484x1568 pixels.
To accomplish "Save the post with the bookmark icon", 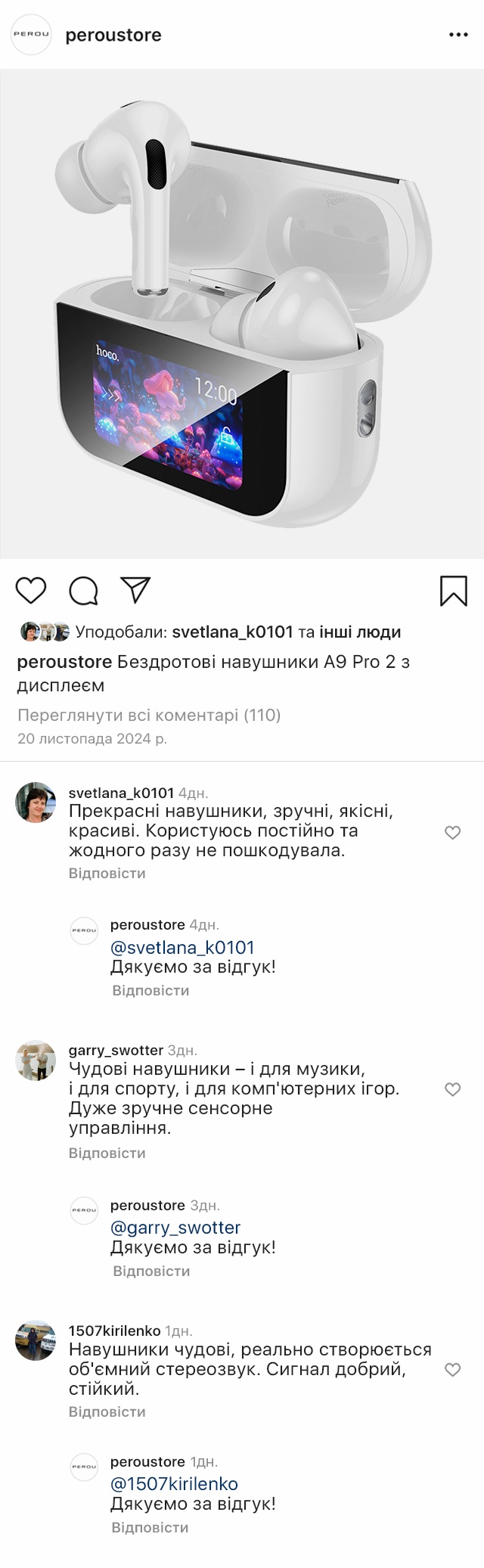I will click(453, 591).
